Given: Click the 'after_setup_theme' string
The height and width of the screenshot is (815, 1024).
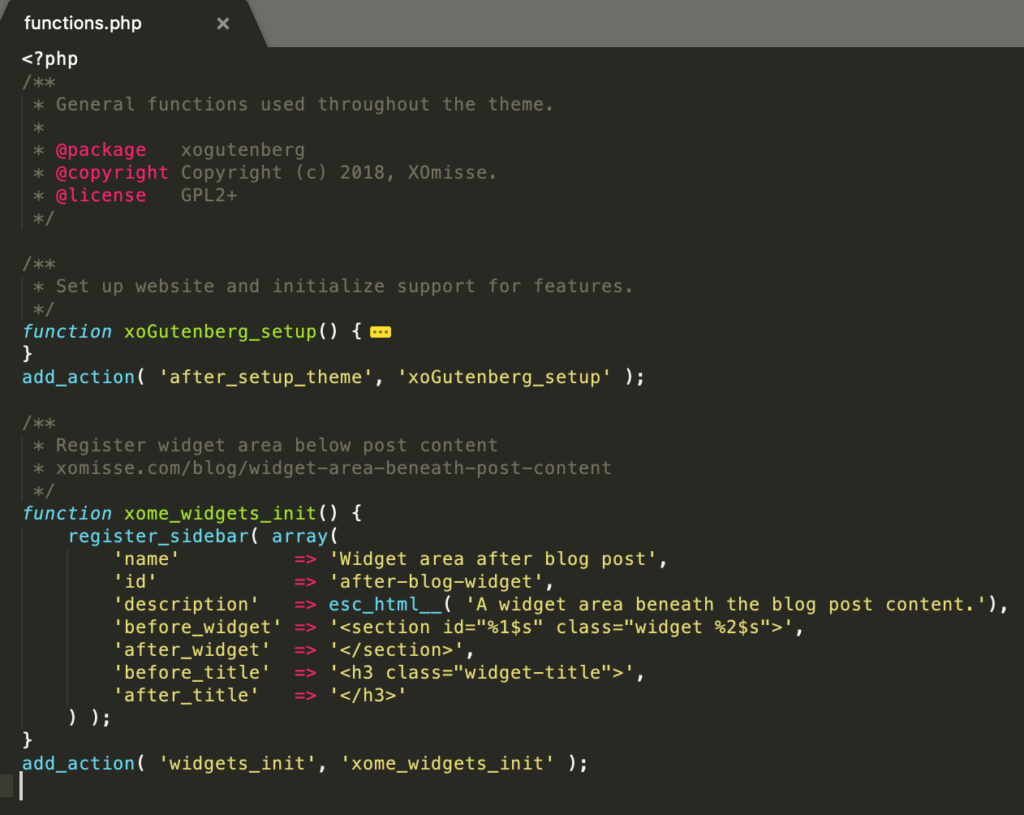Looking at the screenshot, I should 266,377.
